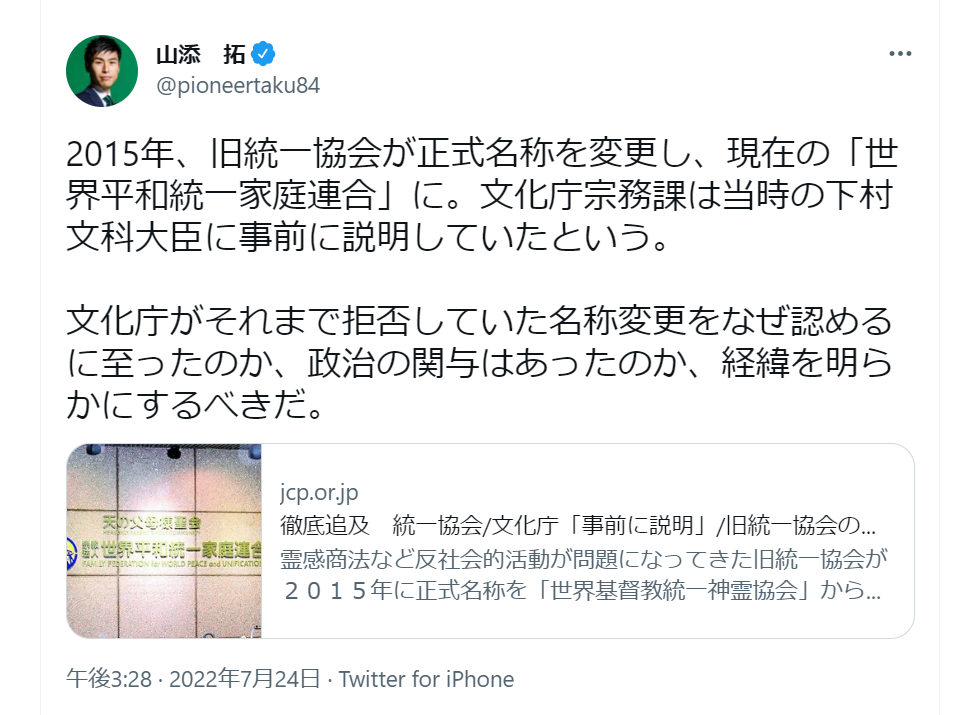Image resolution: width=972 pixels, height=715 pixels.
Task: Click the card description line starting 2015年に正式名称
Action: [582, 589]
